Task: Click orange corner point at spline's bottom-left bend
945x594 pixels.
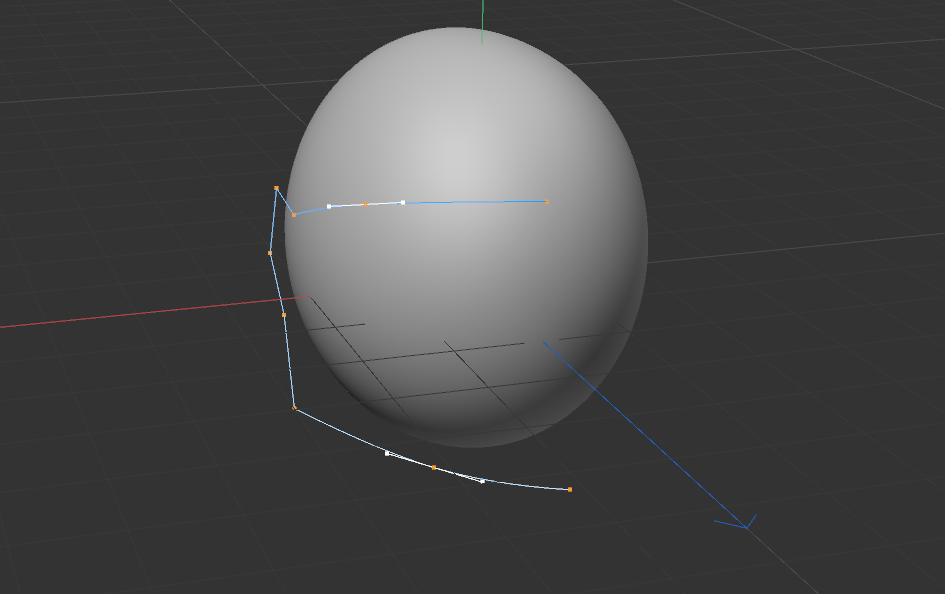Action: pos(294,408)
